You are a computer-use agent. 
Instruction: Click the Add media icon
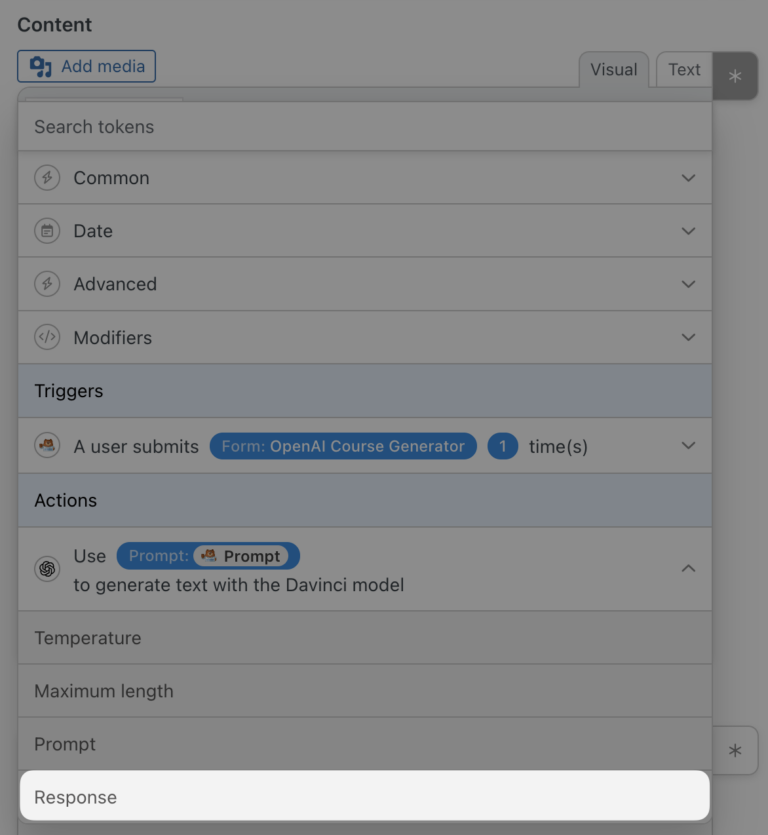(x=39, y=66)
